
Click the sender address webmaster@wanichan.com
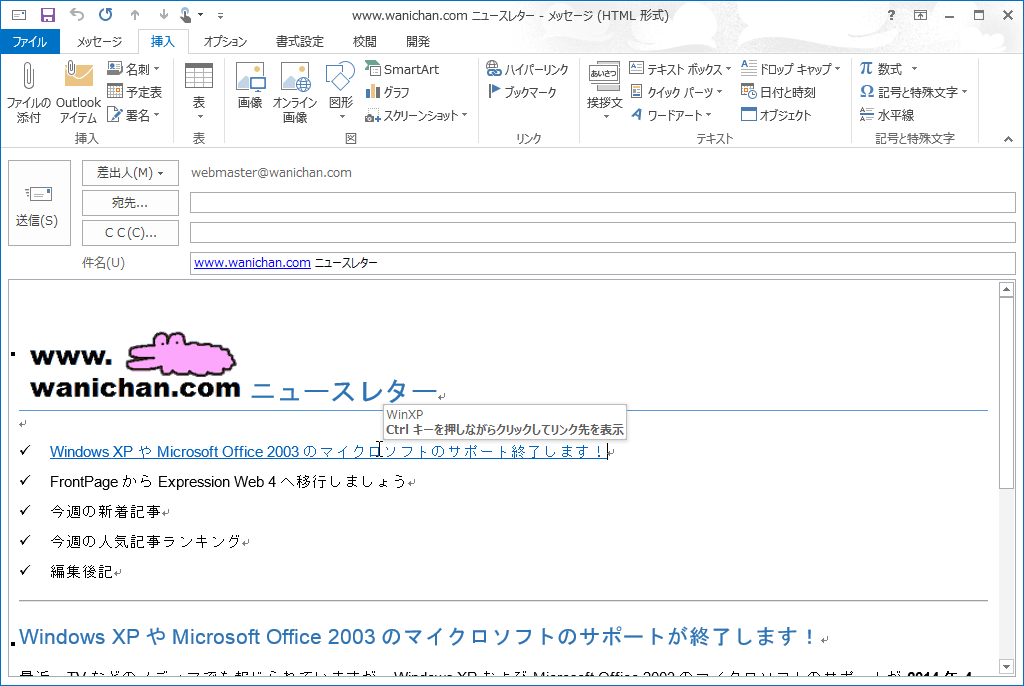pyautogui.click(x=271, y=172)
